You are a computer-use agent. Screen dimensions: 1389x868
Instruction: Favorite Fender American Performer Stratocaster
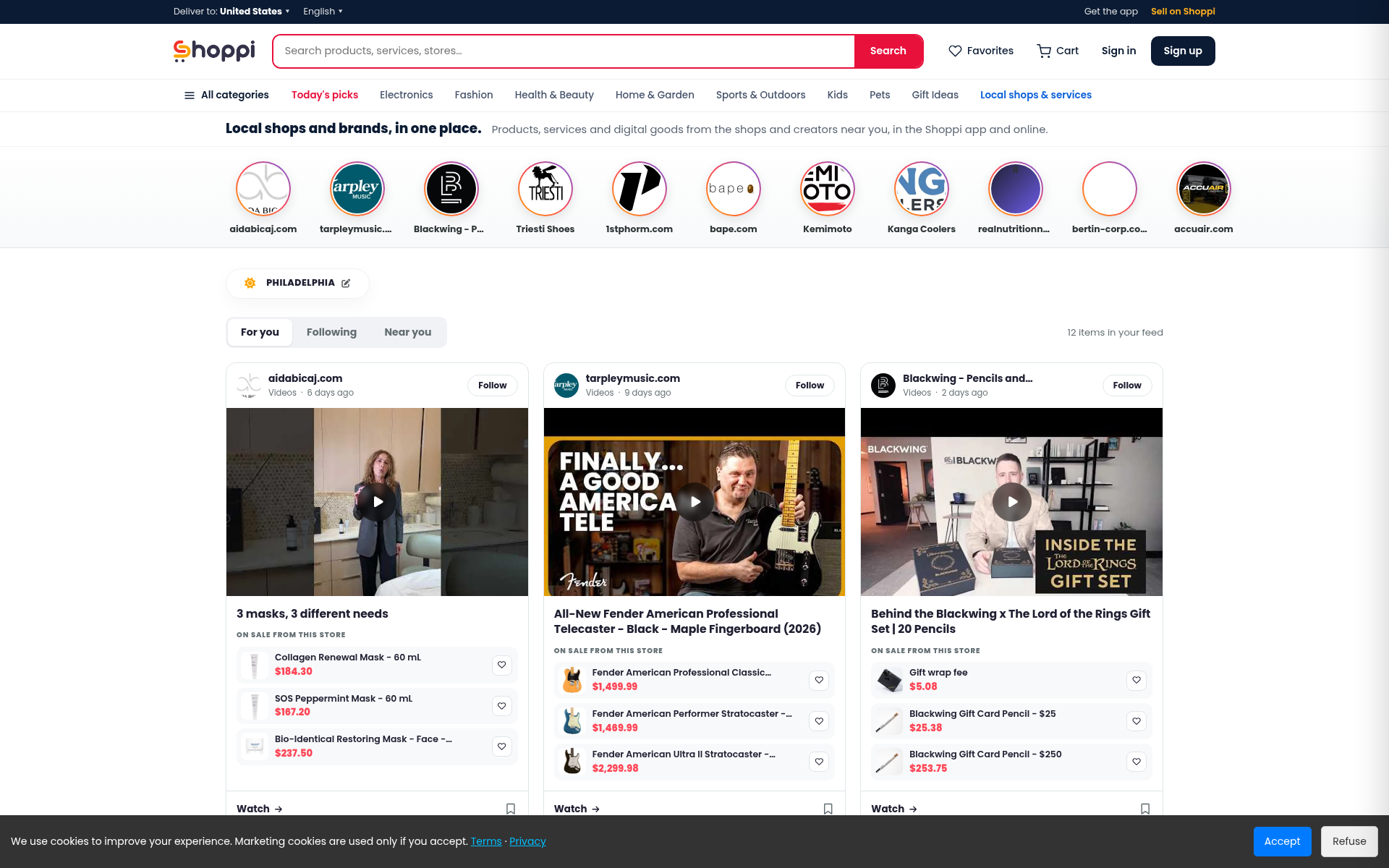click(x=819, y=721)
